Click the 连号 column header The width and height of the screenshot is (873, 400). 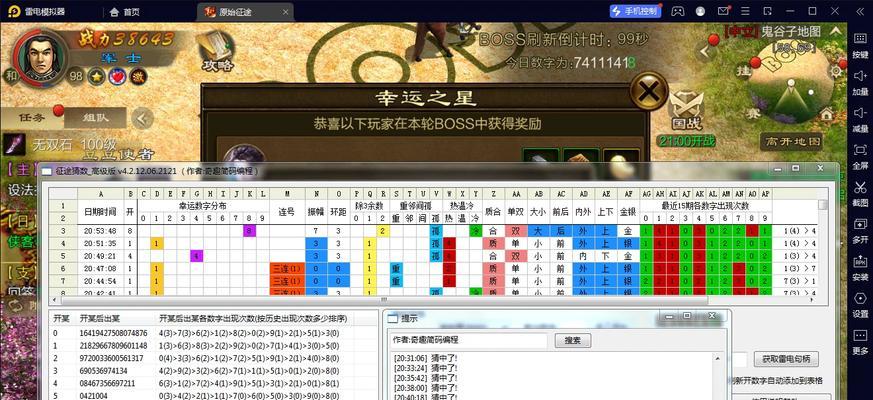pos(287,212)
